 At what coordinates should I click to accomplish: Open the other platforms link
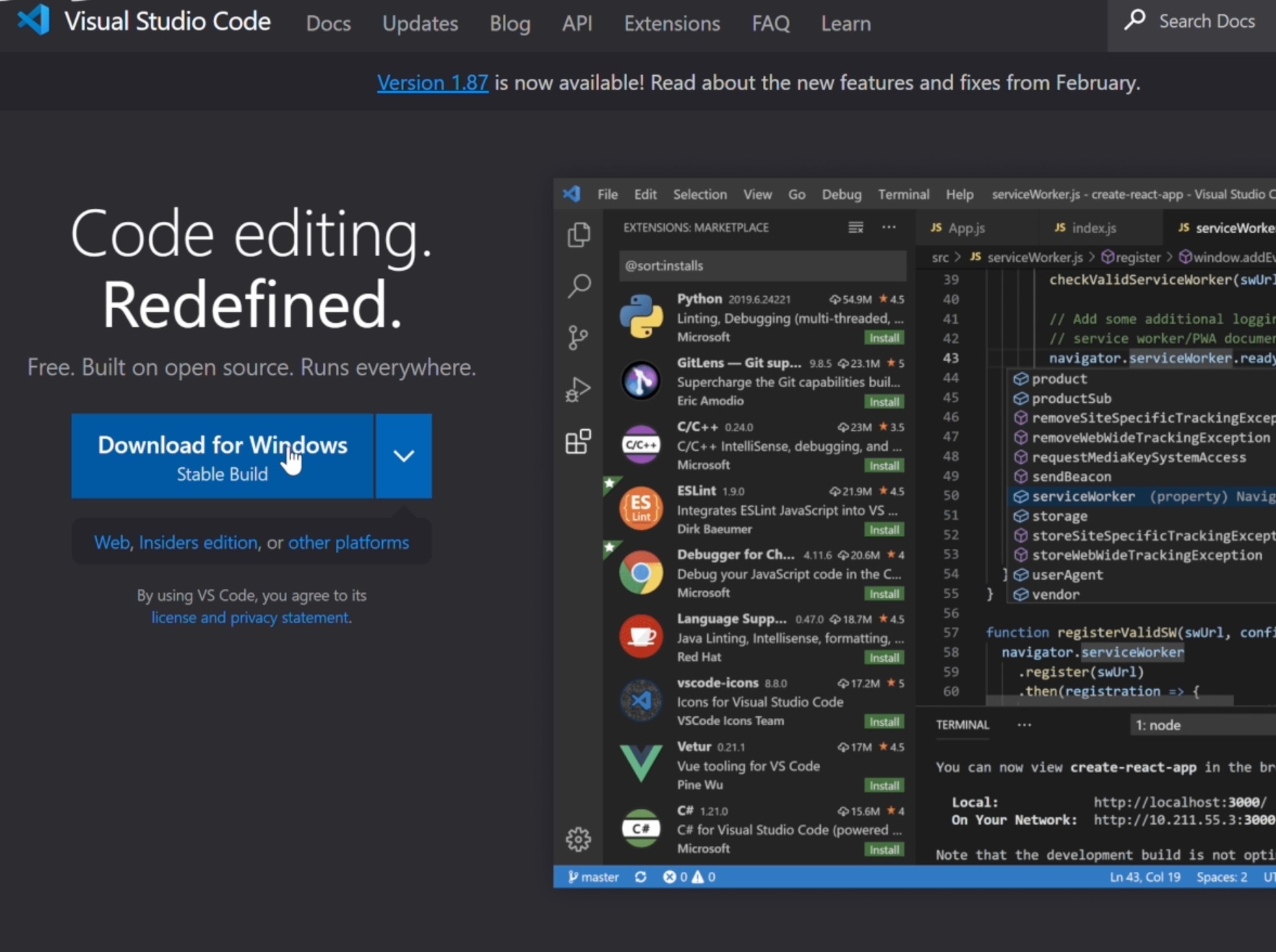pos(349,542)
